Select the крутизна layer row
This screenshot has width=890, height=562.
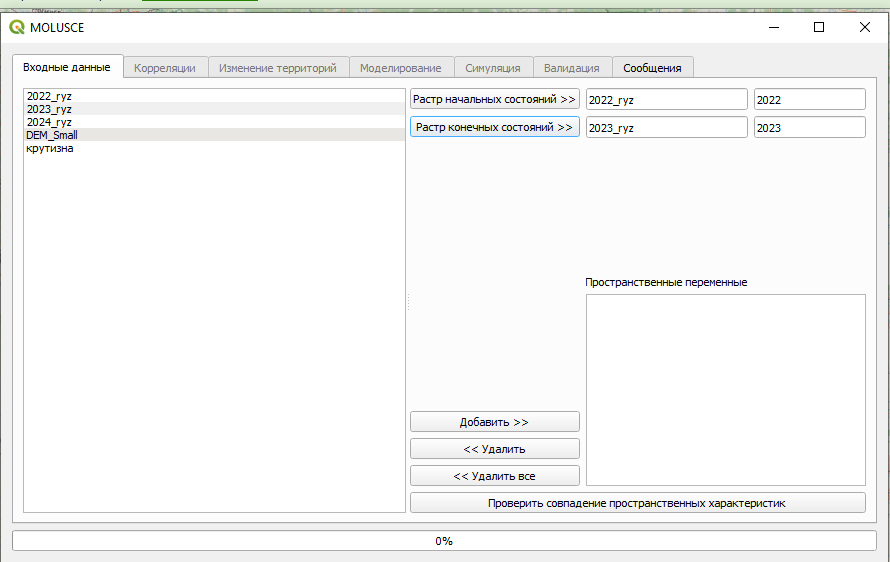[x=215, y=148]
